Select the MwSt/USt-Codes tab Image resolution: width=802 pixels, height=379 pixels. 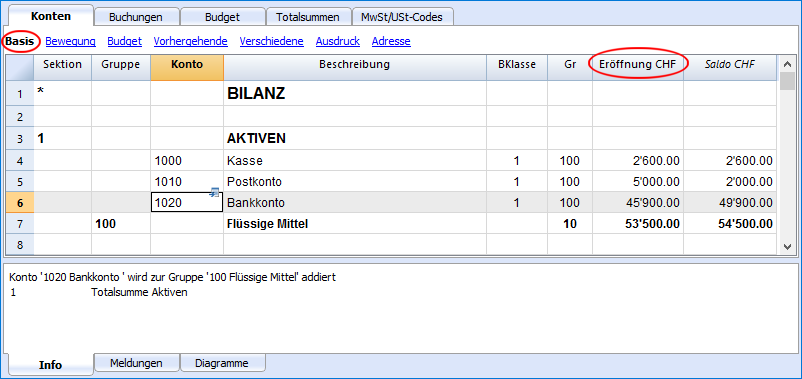click(x=404, y=16)
